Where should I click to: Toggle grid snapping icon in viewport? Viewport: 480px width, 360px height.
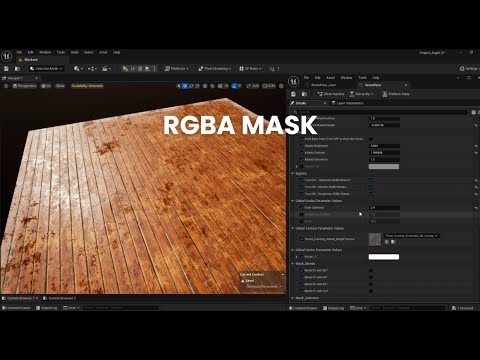coord(220,86)
